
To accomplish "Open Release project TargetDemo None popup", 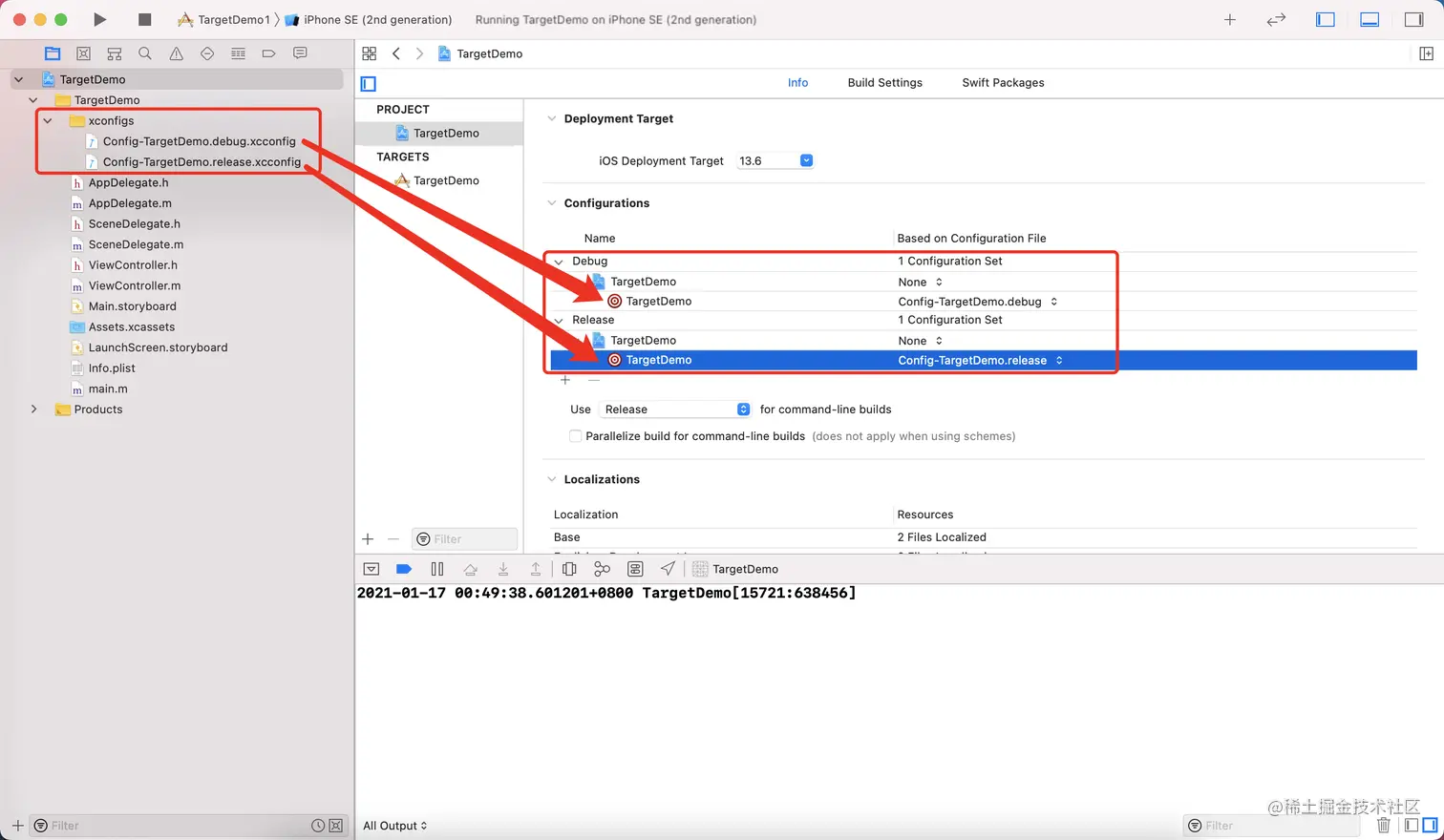I will point(921,341).
